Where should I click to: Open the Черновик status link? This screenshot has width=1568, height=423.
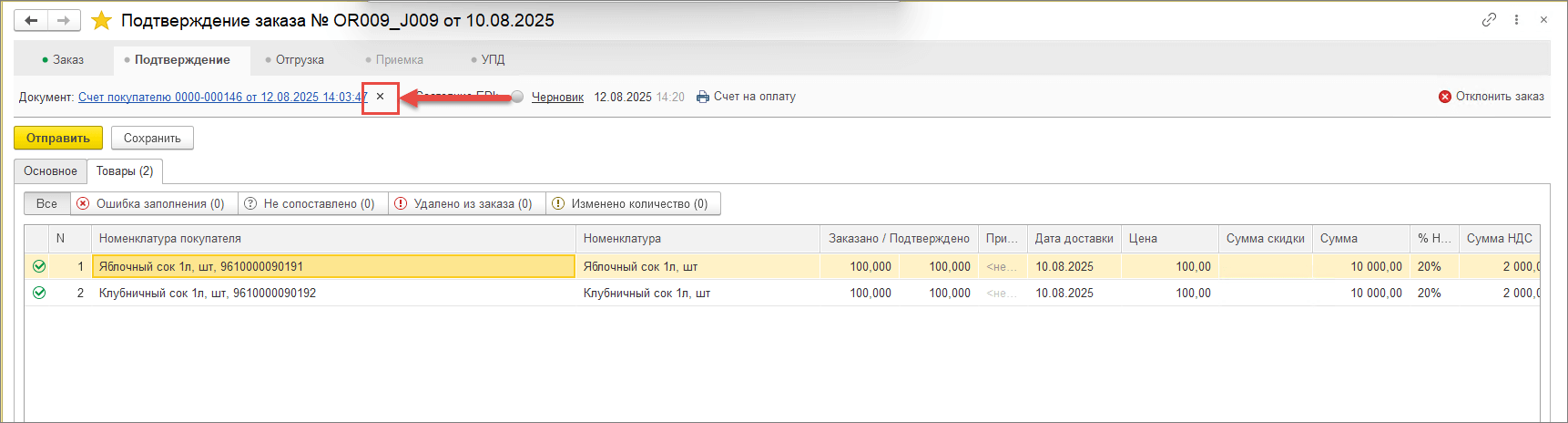[x=557, y=97]
